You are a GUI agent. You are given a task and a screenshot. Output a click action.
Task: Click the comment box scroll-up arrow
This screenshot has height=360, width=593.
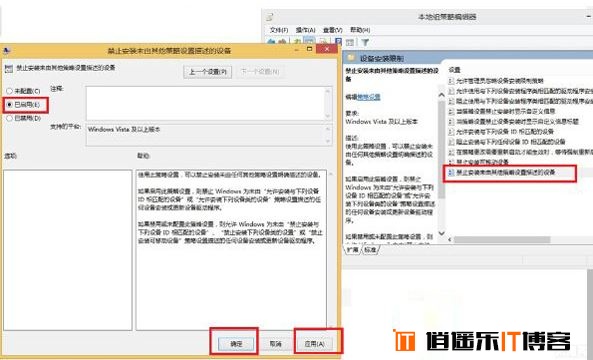click(x=328, y=91)
